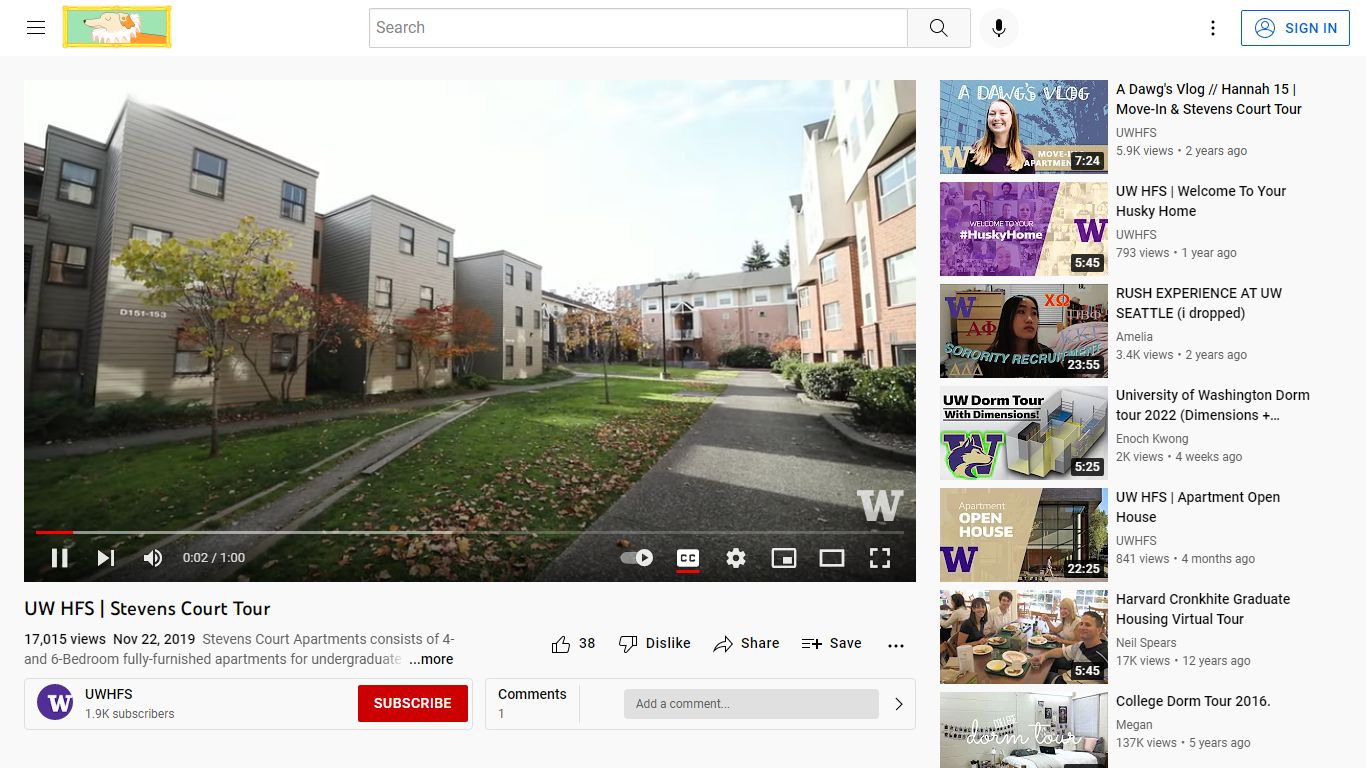Viewport: 1366px width, 768px height.
Task: Click channel name 'Enoch Kwong'
Action: coord(1152,439)
